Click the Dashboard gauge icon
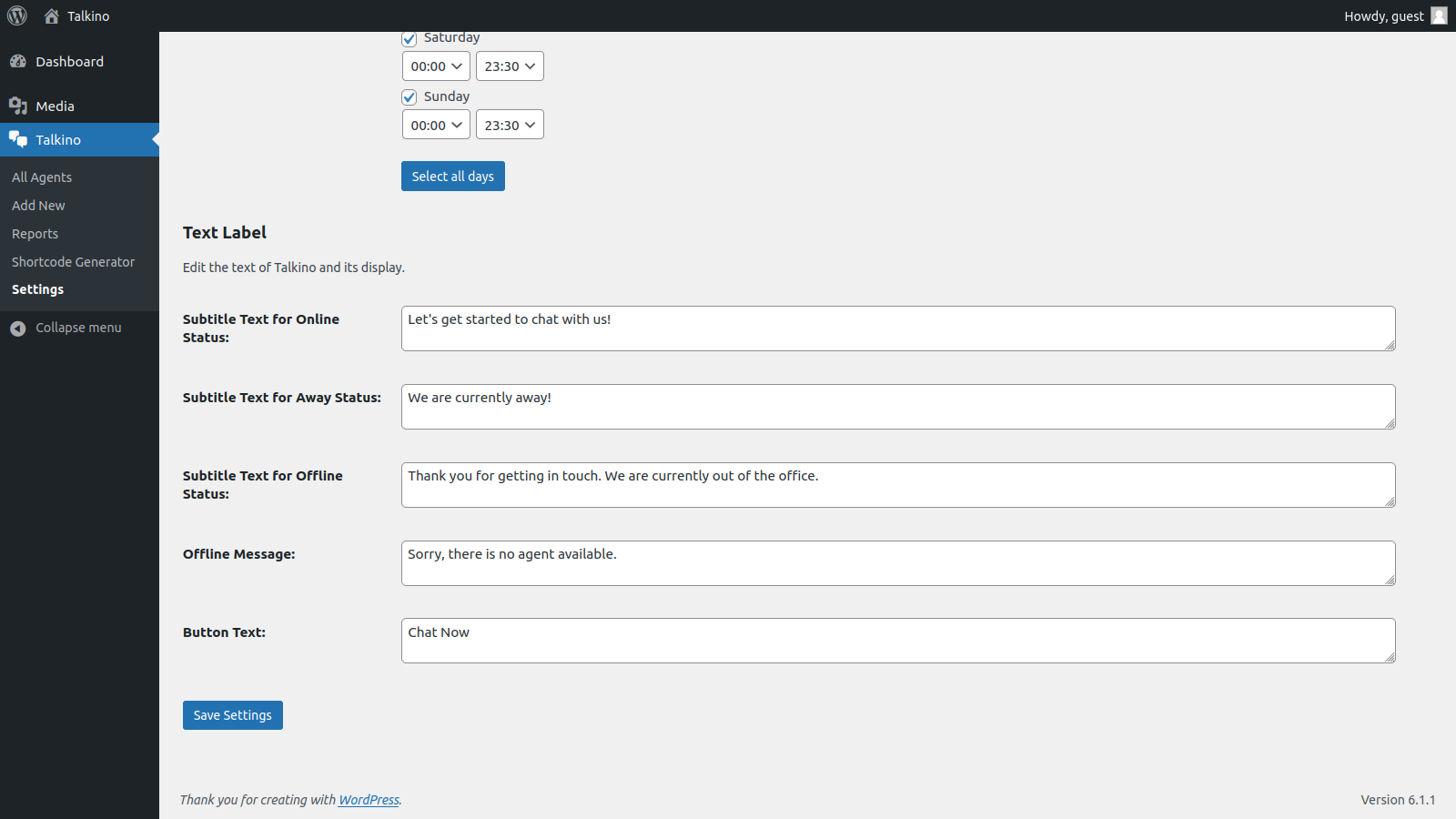The height and width of the screenshot is (819, 1456). (x=18, y=61)
